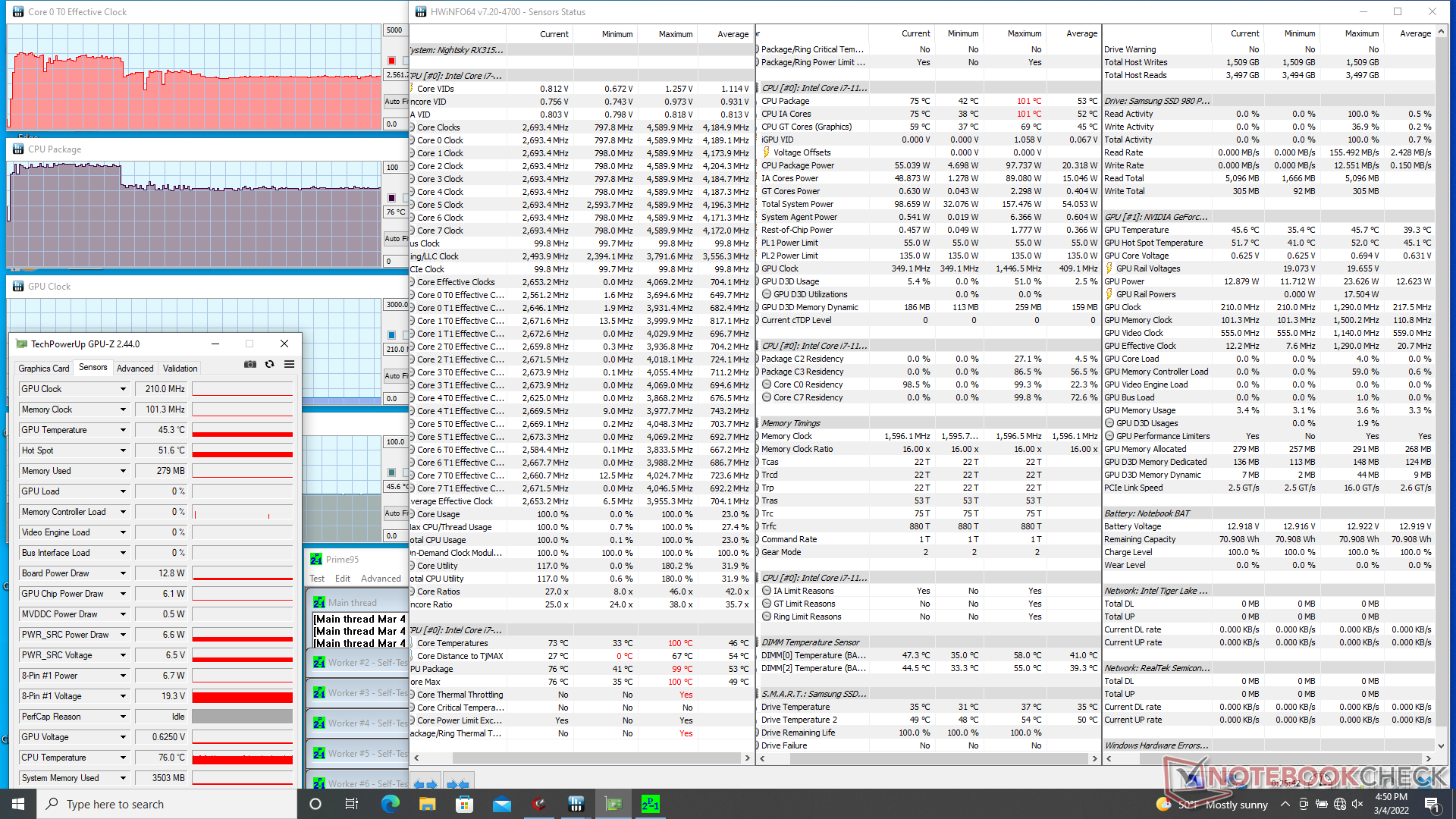Open the Prime95 Test menu
The width and height of the screenshot is (1456, 819).
pyautogui.click(x=317, y=579)
